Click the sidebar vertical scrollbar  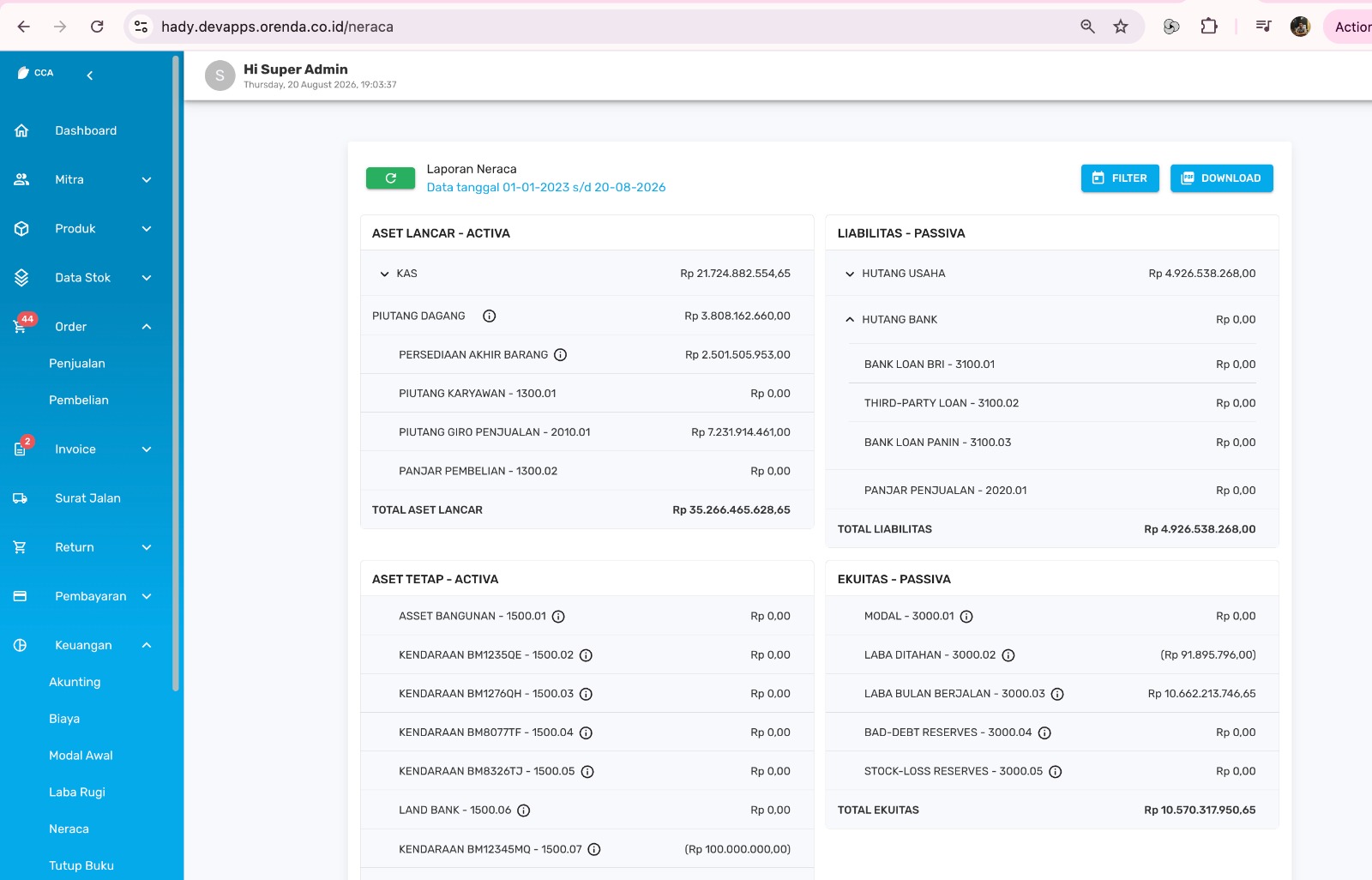point(176,373)
